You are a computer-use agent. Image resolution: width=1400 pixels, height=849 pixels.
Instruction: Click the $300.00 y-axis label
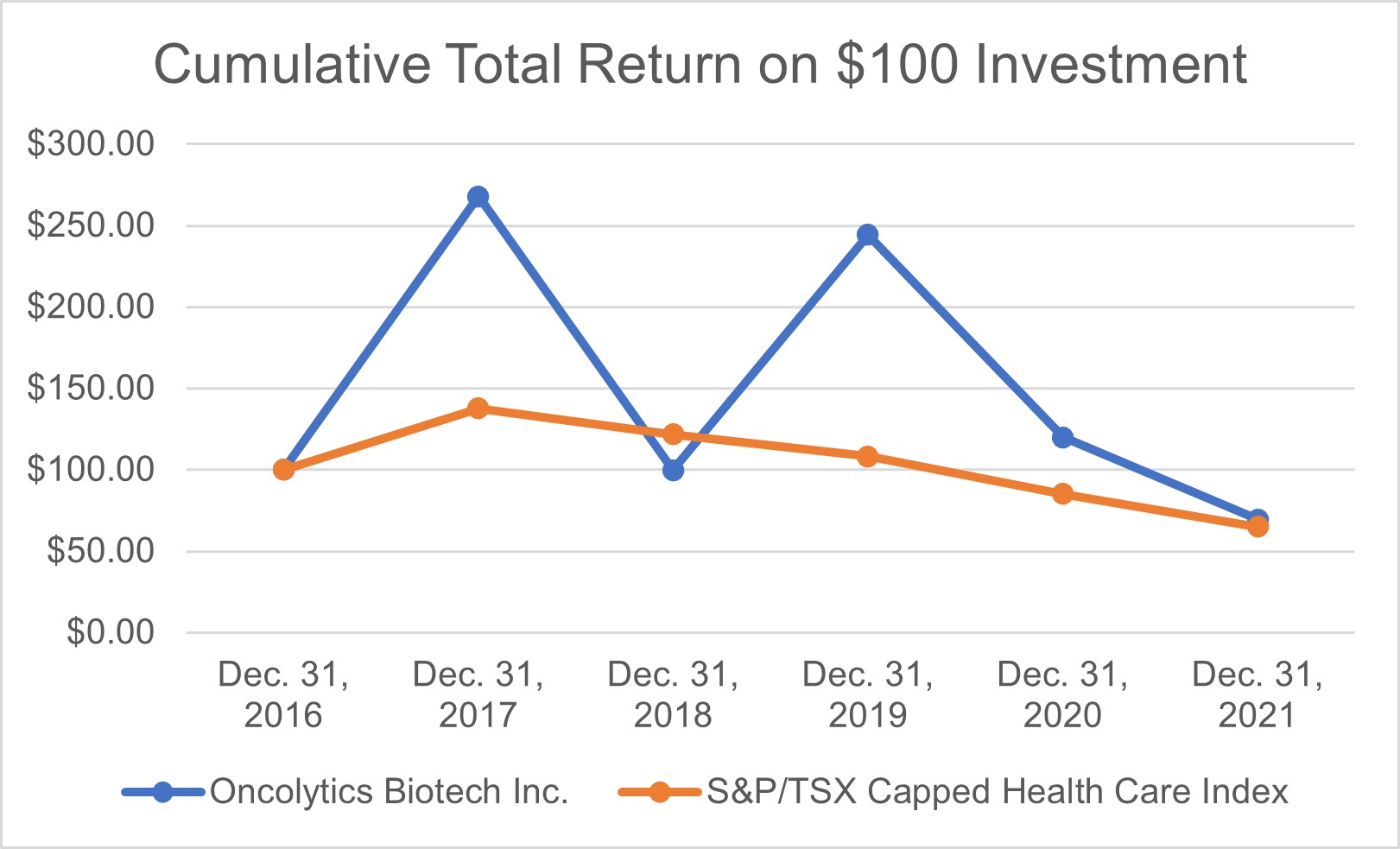click(92, 143)
